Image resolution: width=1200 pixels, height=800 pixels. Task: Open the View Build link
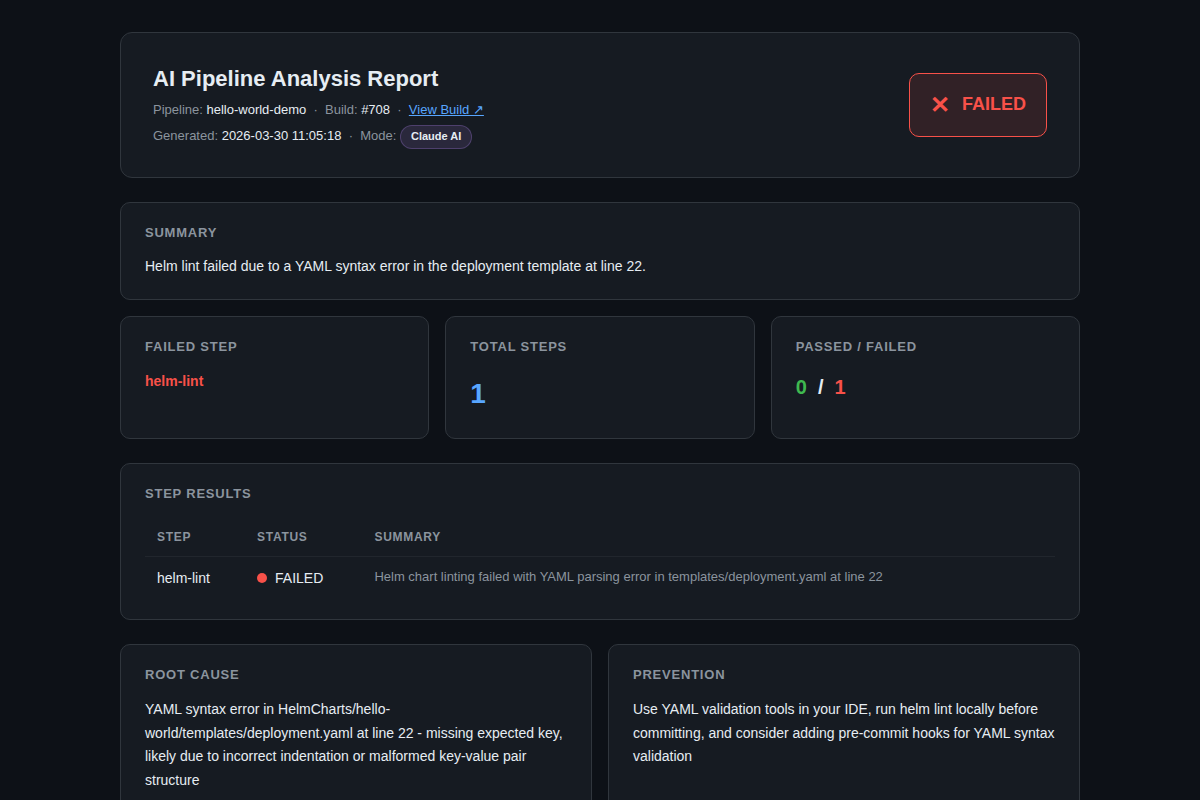tap(446, 110)
